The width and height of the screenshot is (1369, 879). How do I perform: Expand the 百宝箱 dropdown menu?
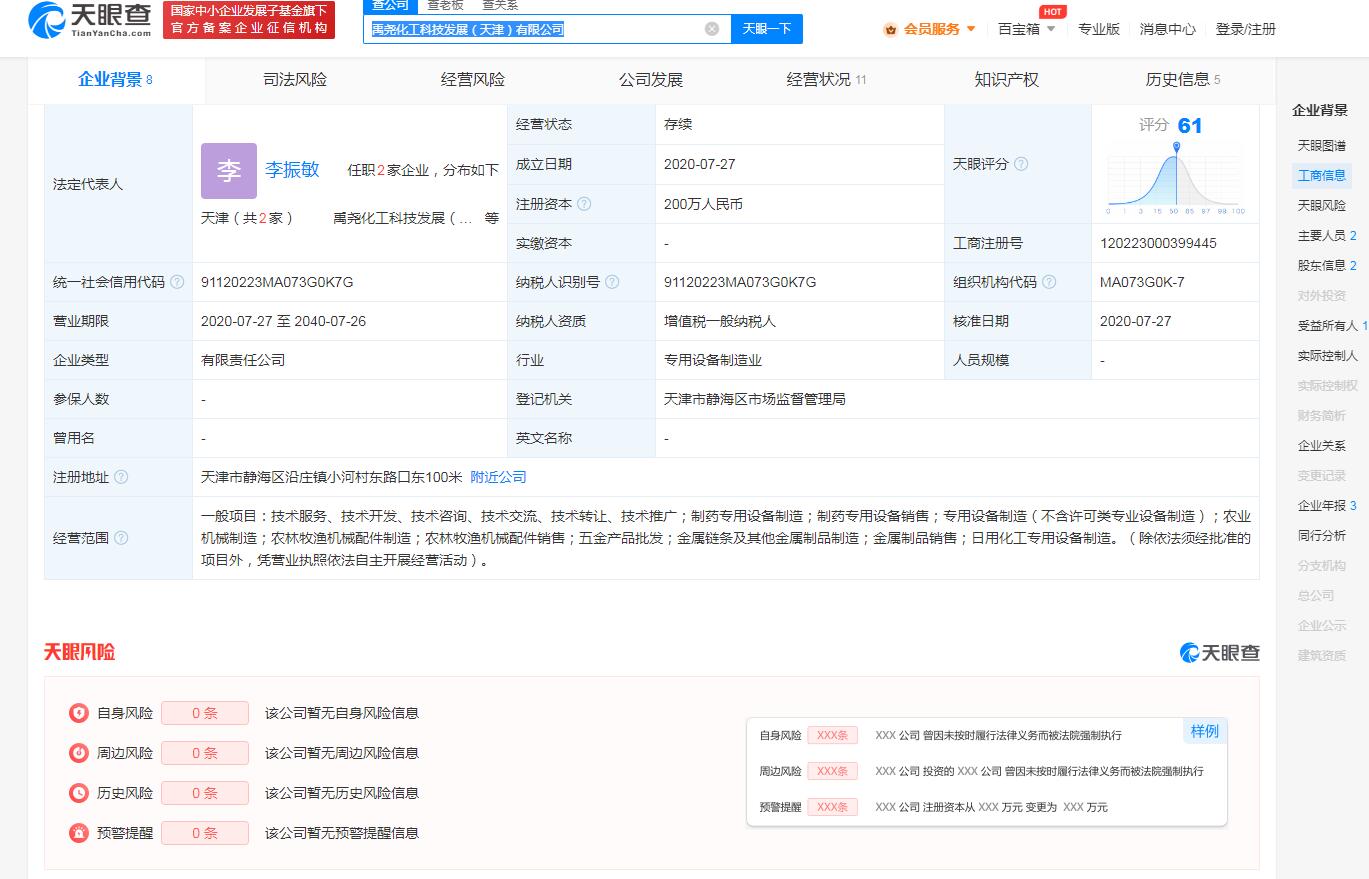point(1027,29)
